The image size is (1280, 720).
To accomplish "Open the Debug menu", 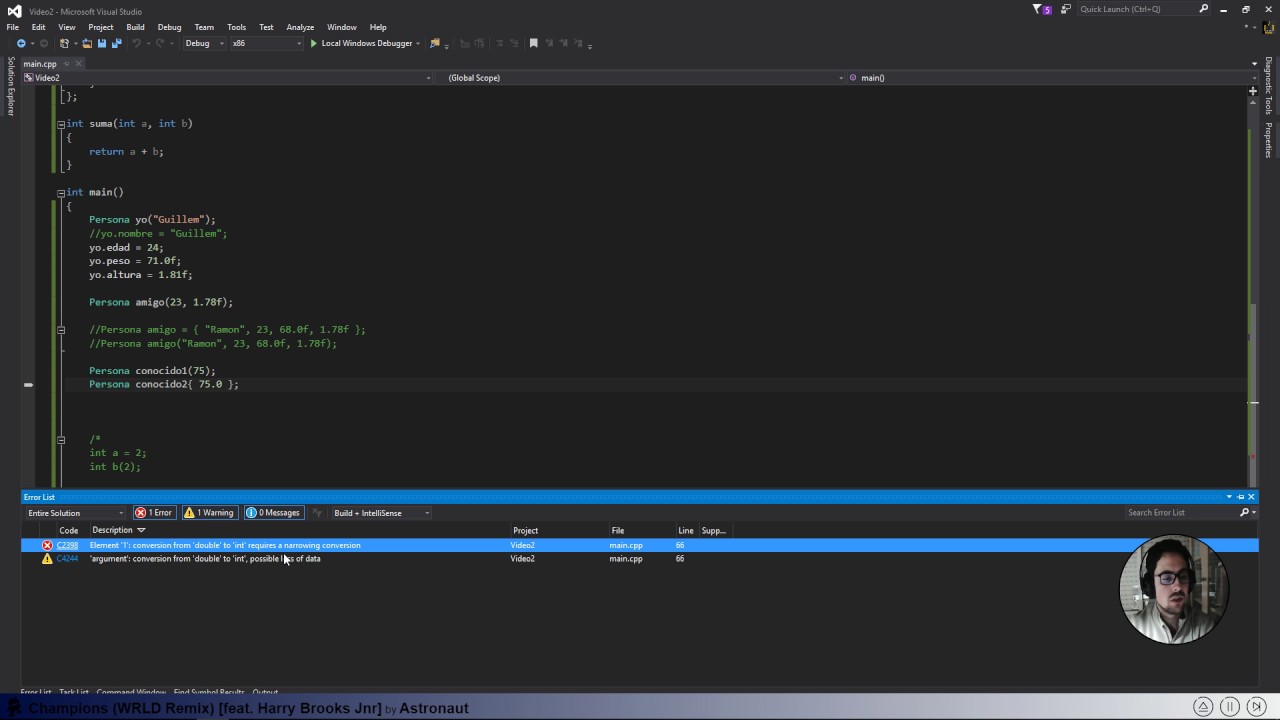I will [169, 27].
